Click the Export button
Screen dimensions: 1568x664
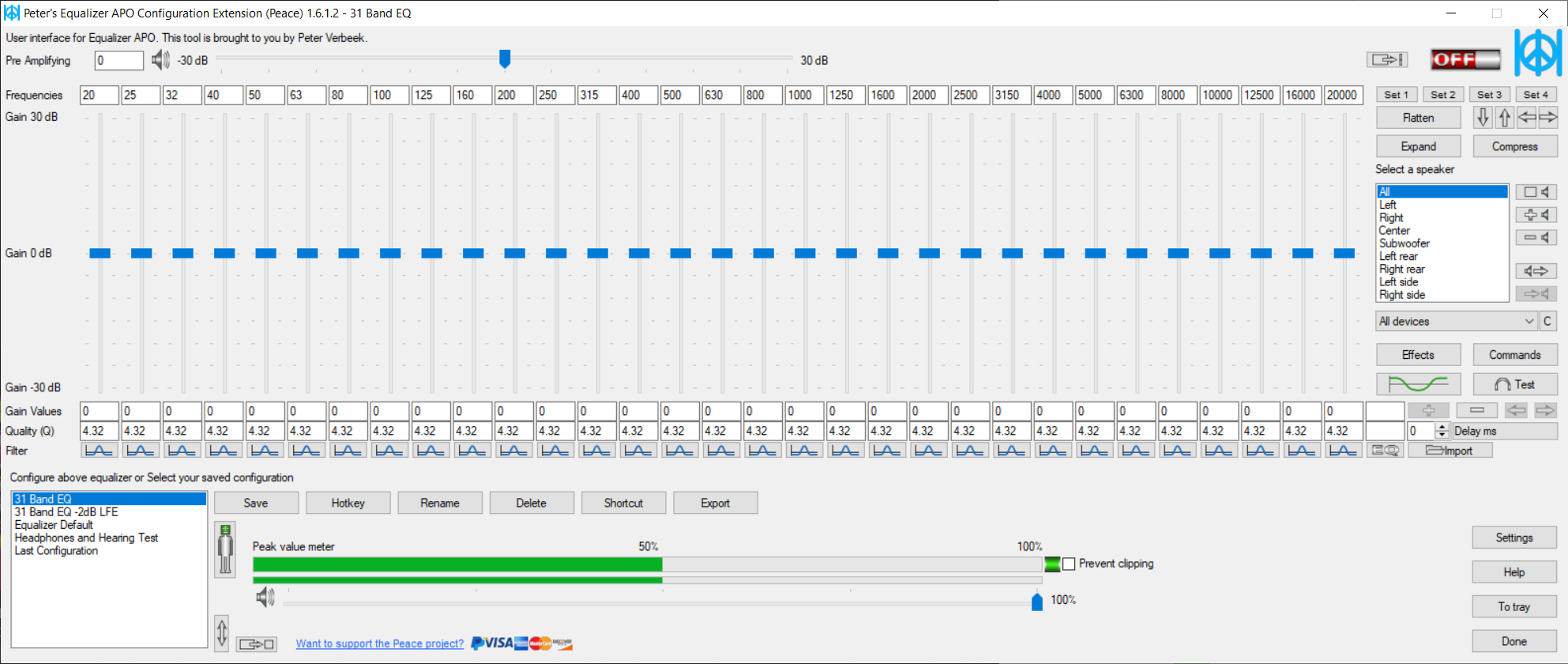coord(715,503)
